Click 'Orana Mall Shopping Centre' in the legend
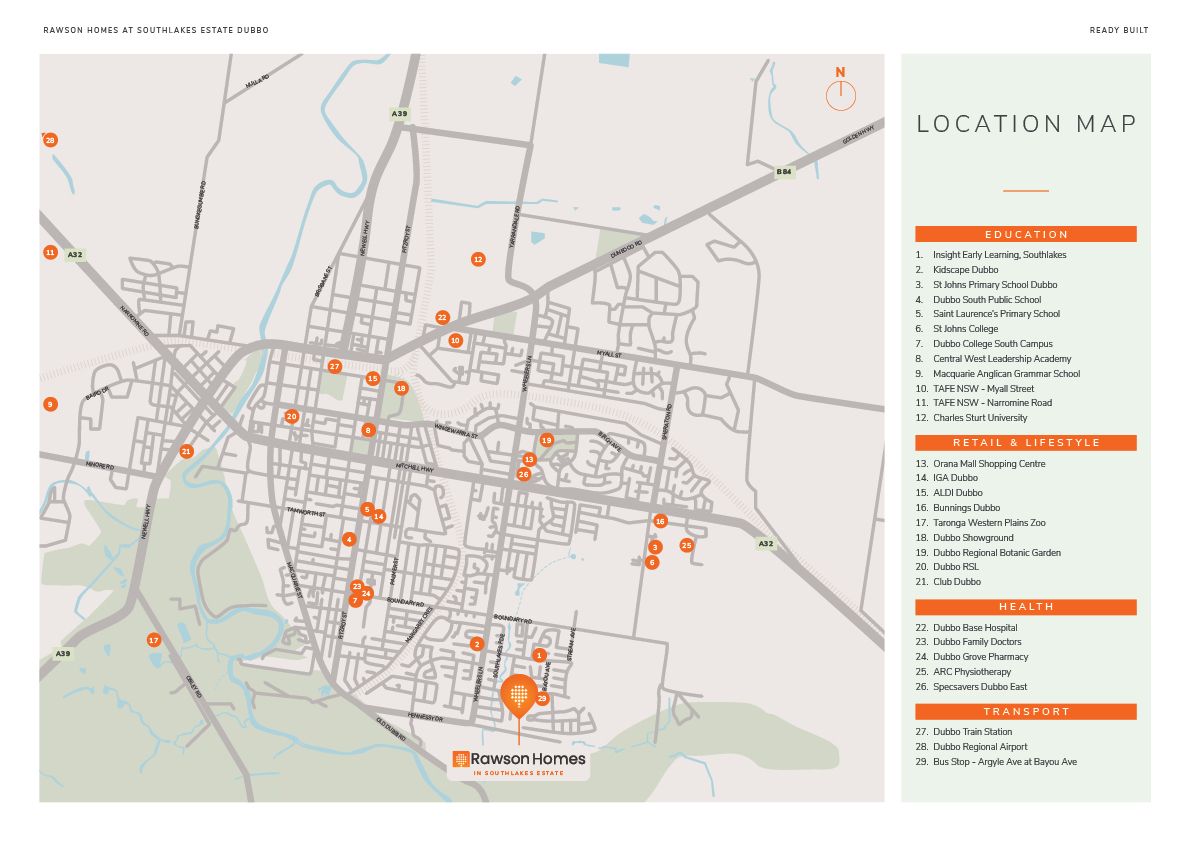1191x842 pixels. point(988,464)
